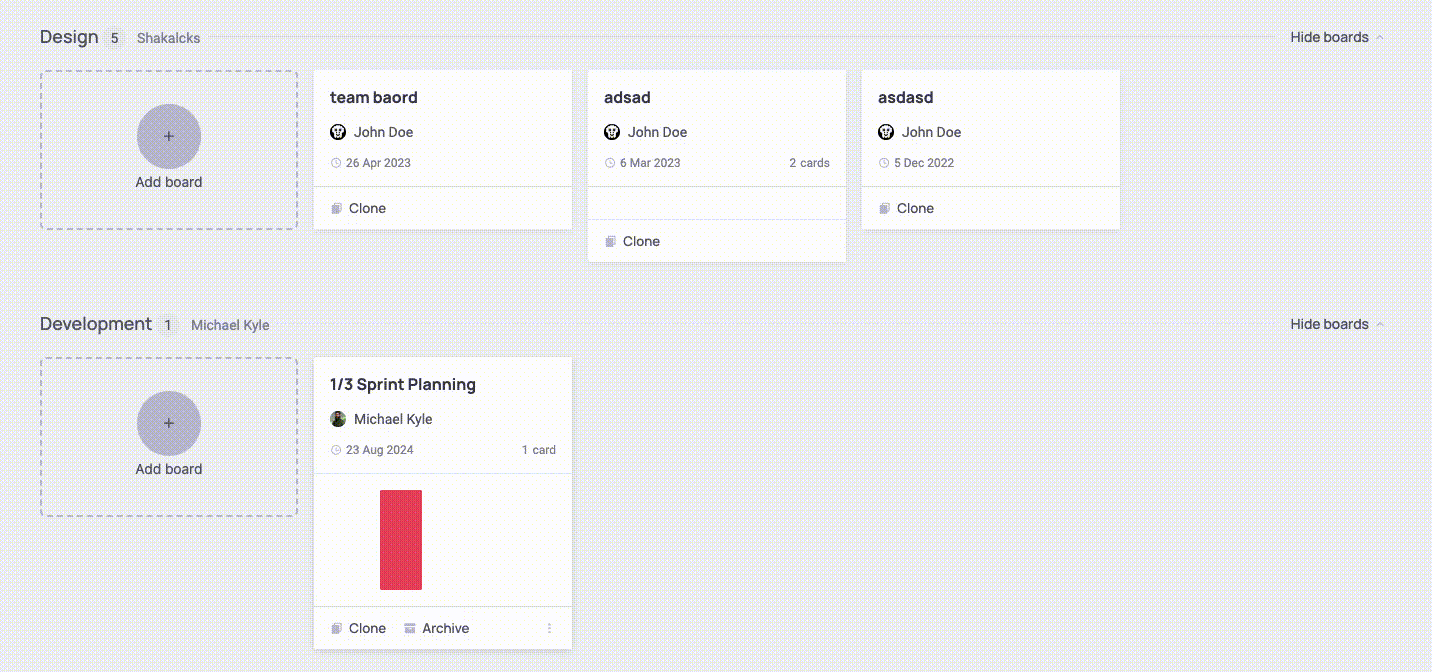This screenshot has width=1432, height=672.
Task: Click clone icon on adsad card
Action: [611, 242]
